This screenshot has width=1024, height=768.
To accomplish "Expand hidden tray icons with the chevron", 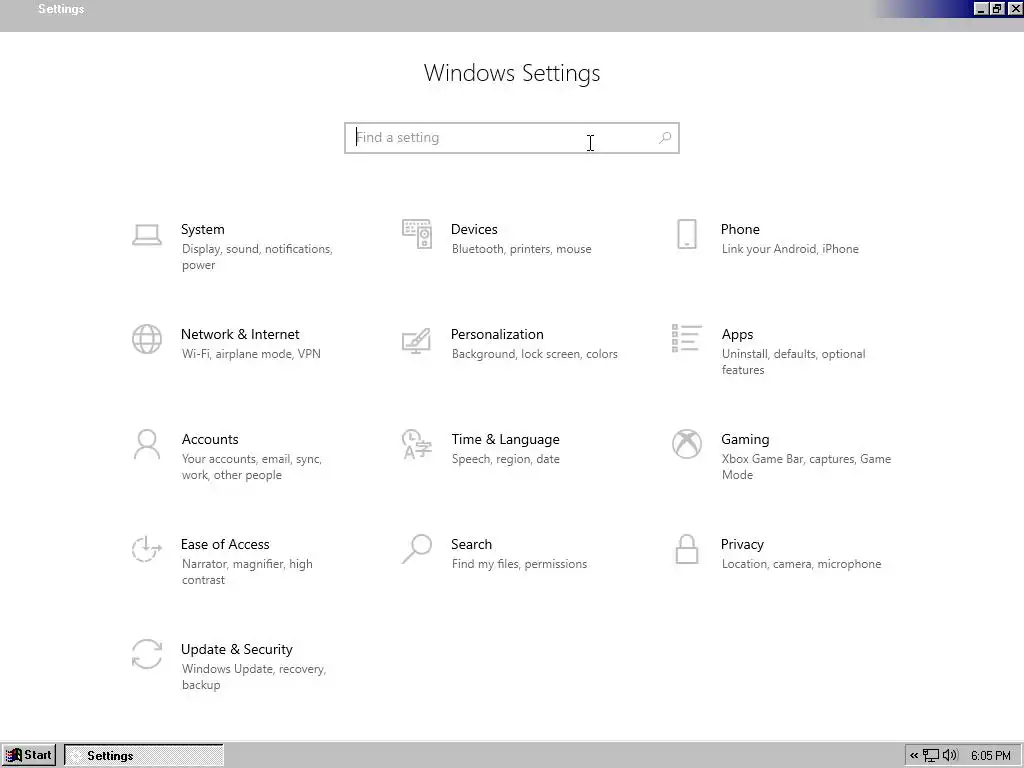I will [x=914, y=756].
